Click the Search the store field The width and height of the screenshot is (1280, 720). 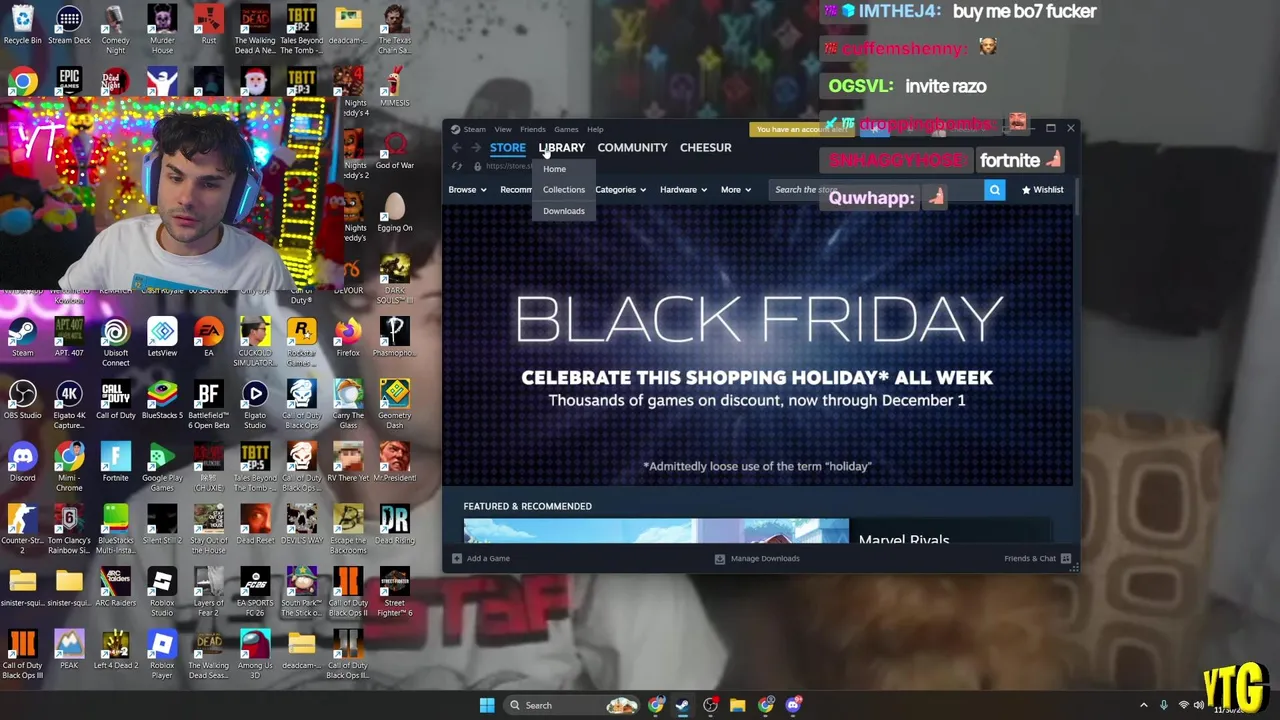point(878,189)
